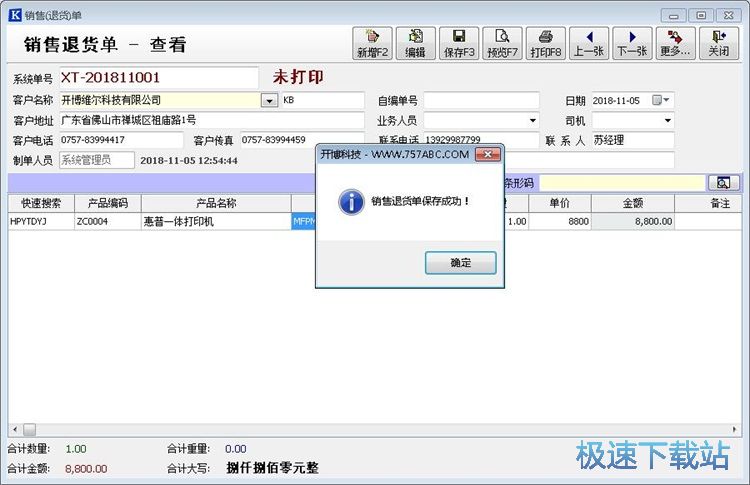Click the 联系人 field 苏经理
This screenshot has height=485, width=750.
(633, 140)
